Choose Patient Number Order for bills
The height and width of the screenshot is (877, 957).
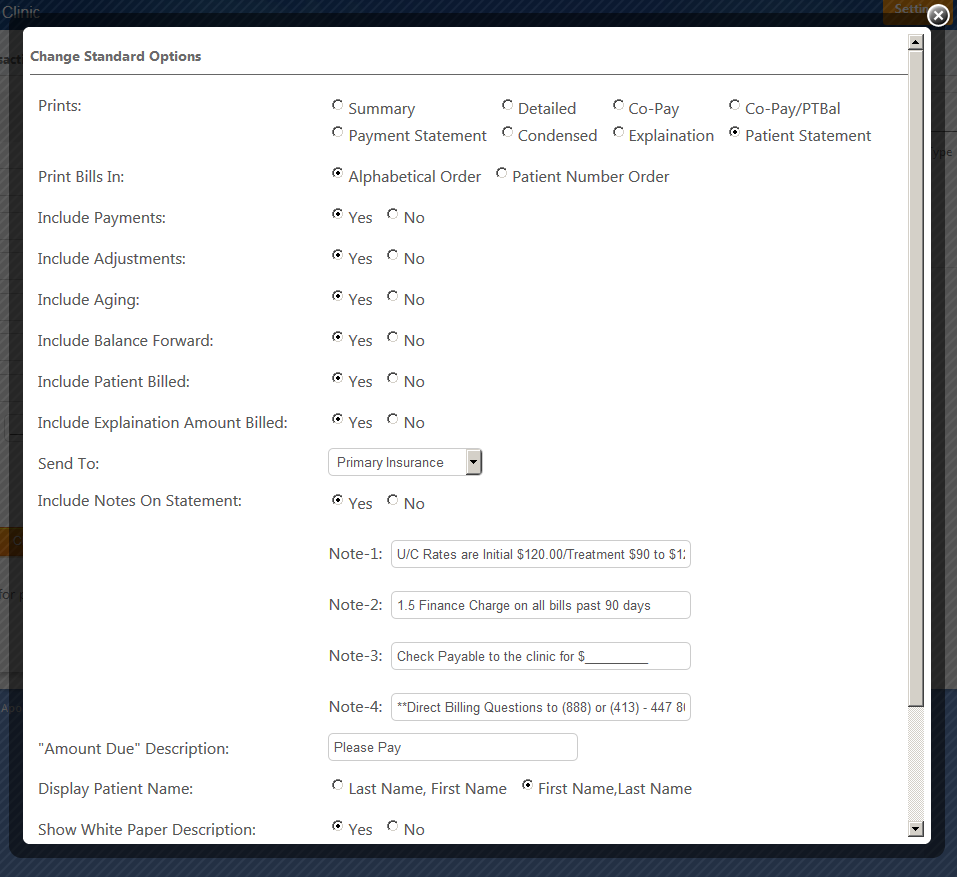tap(502, 174)
